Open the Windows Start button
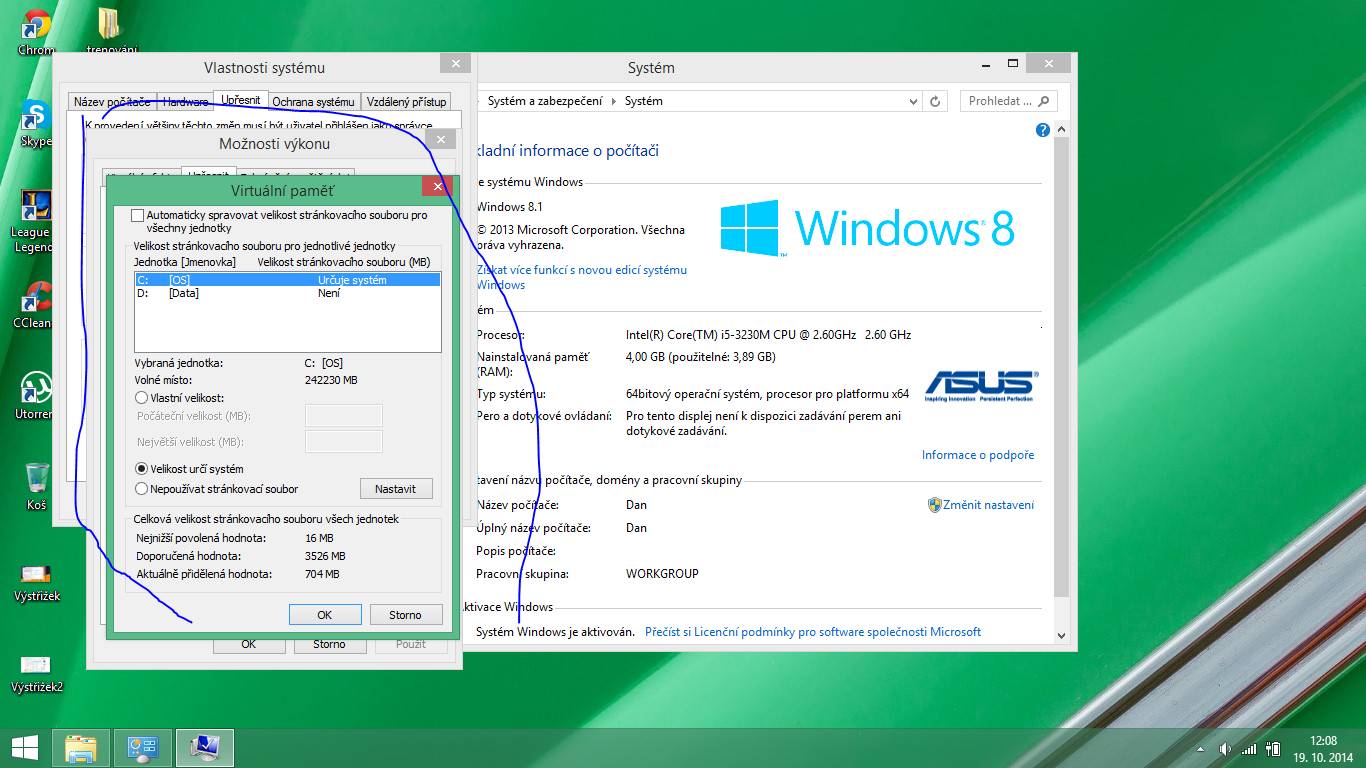This screenshot has width=1366, height=768. coord(24,748)
